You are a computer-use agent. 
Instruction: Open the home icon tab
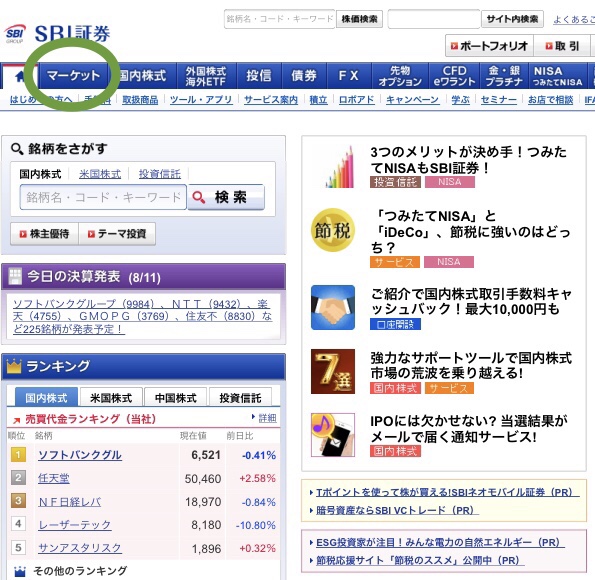click(20, 76)
